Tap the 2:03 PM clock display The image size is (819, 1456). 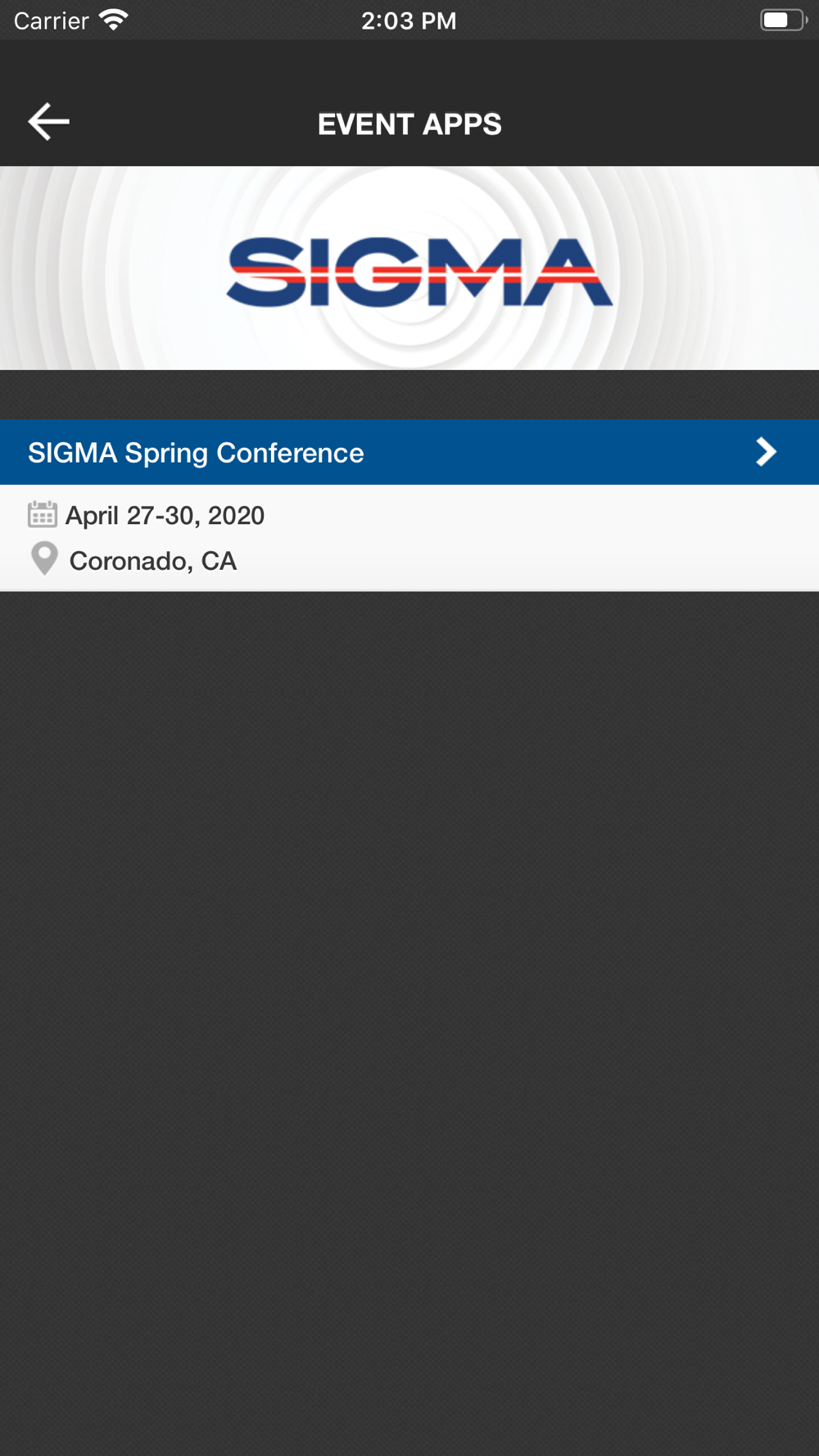coord(409,20)
